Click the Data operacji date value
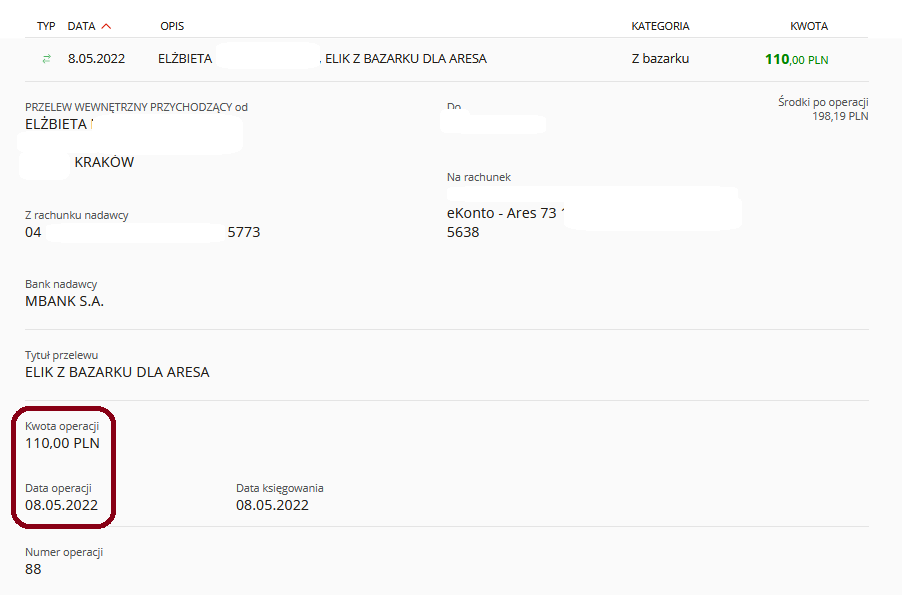The height and width of the screenshot is (595, 902). tap(61, 505)
